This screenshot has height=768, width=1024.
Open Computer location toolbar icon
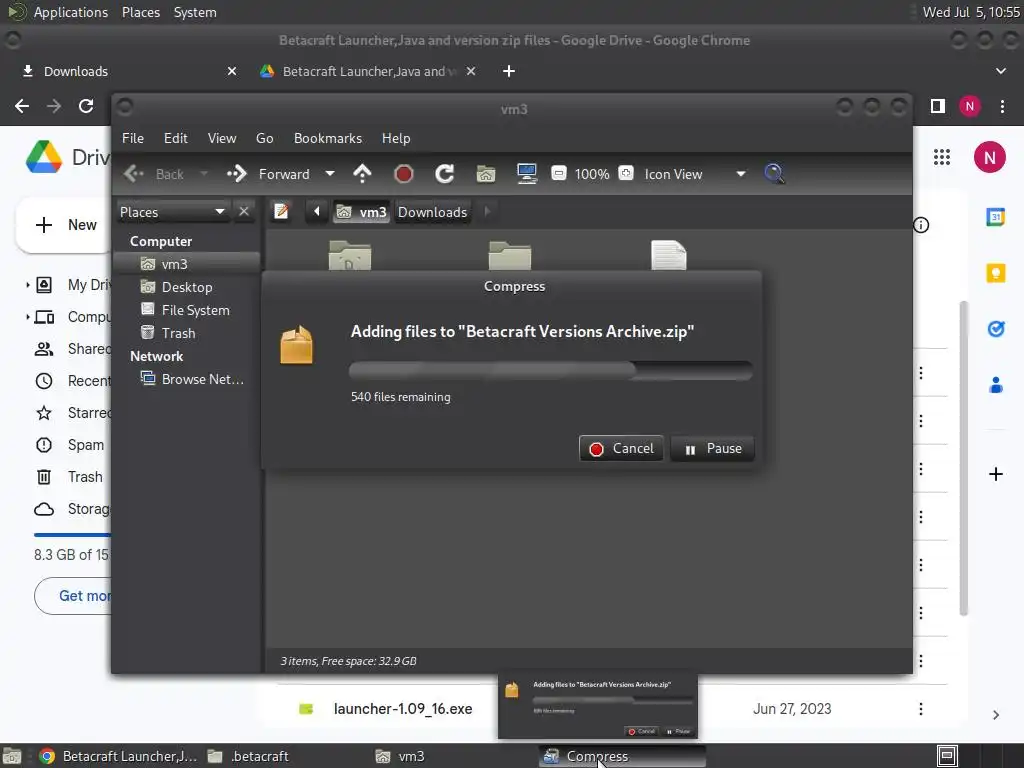526,174
